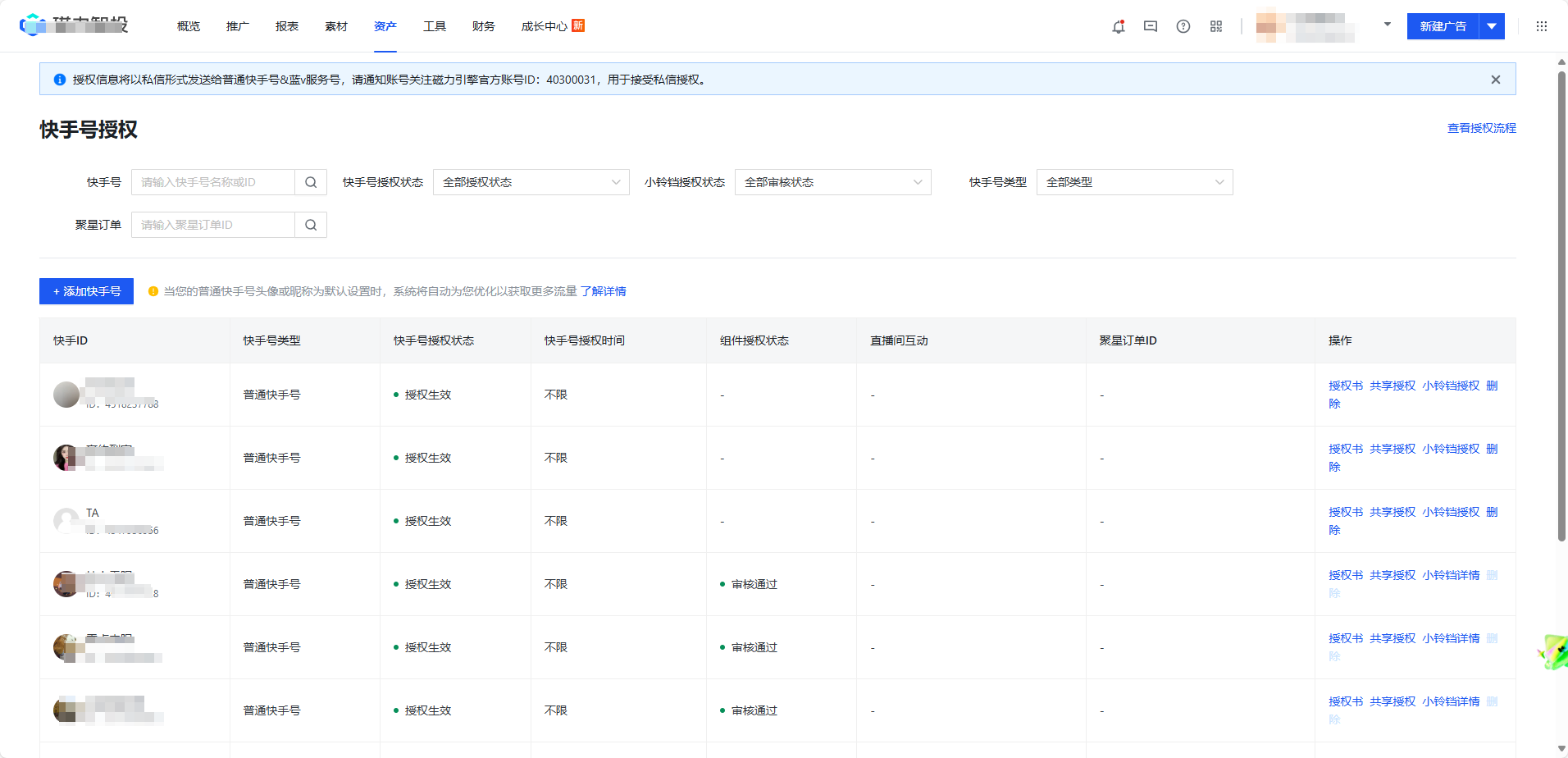Click search icon for 聚星订单 field

pos(311,225)
